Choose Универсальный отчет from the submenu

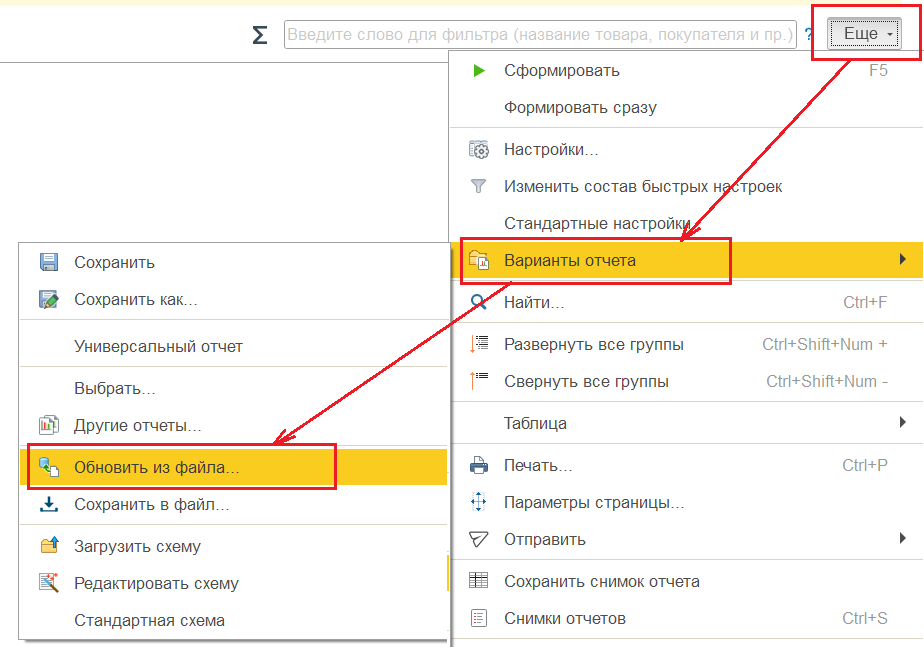[158, 346]
